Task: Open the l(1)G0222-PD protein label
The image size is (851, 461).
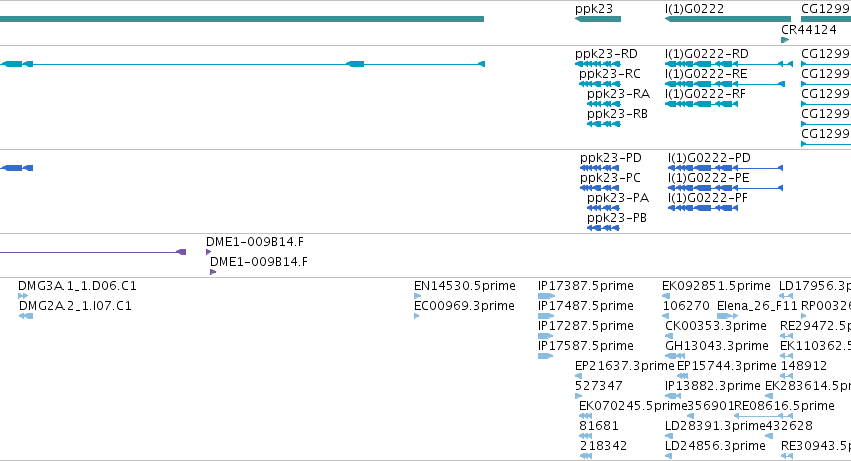Action: [709, 158]
